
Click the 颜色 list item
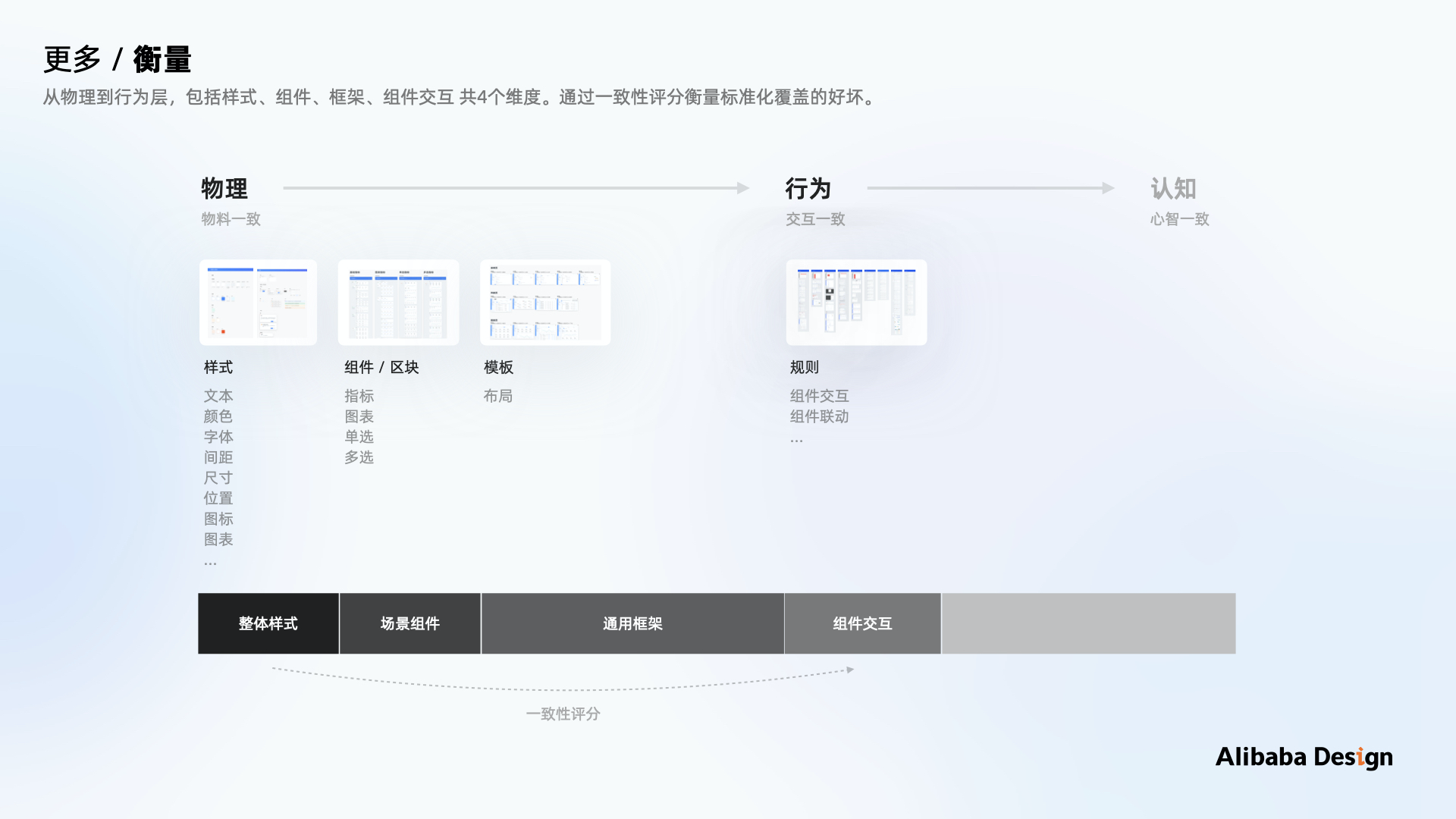click(x=218, y=416)
